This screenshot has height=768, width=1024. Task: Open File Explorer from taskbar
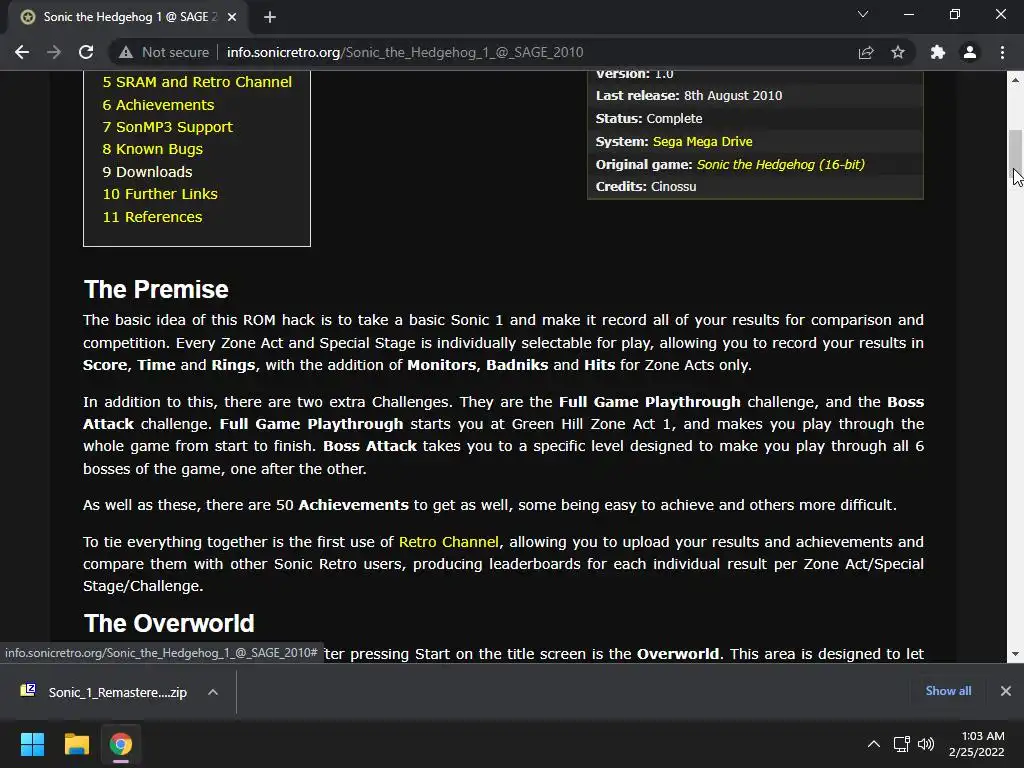[x=76, y=744]
